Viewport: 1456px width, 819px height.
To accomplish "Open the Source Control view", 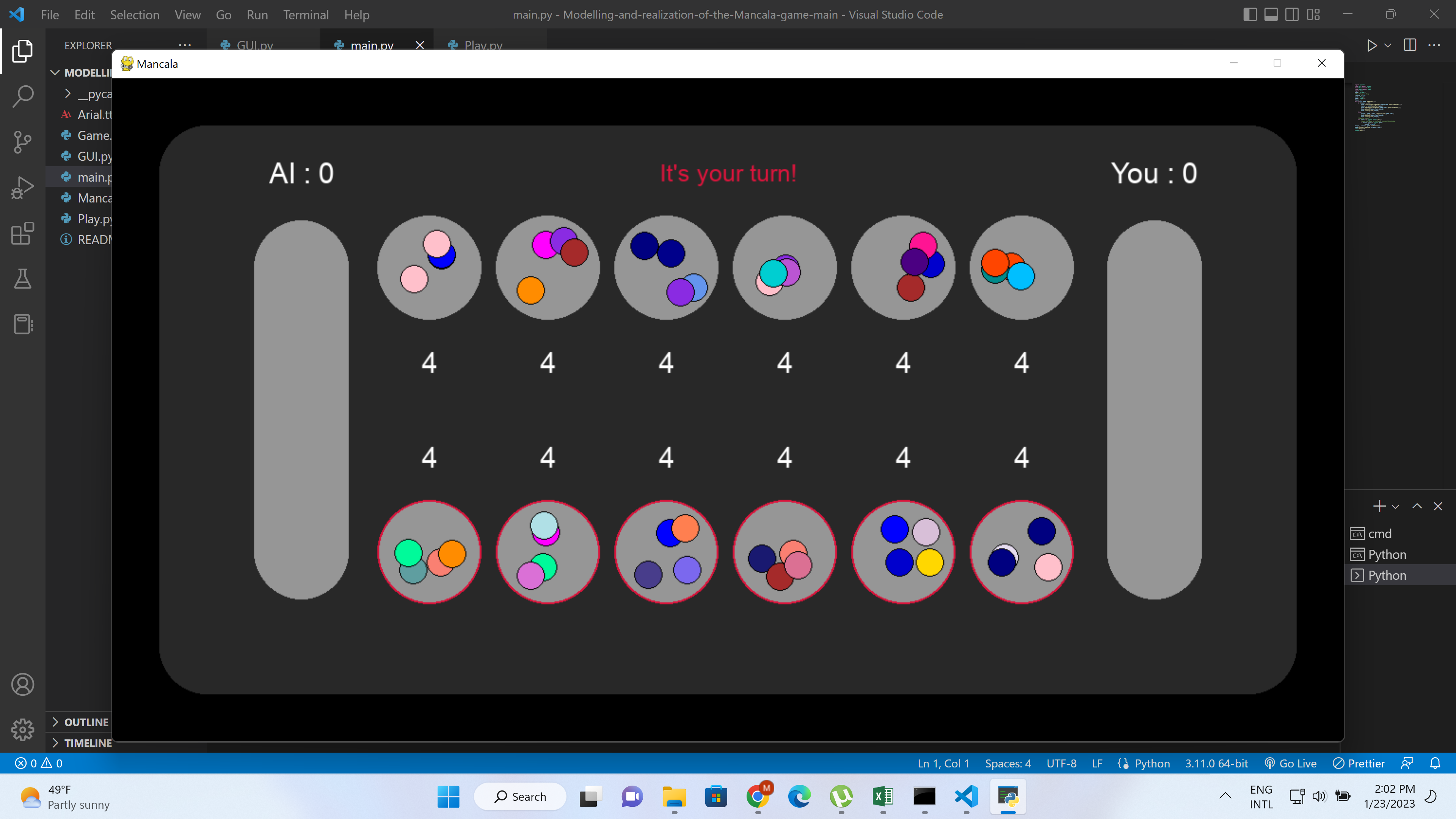I will [x=23, y=142].
